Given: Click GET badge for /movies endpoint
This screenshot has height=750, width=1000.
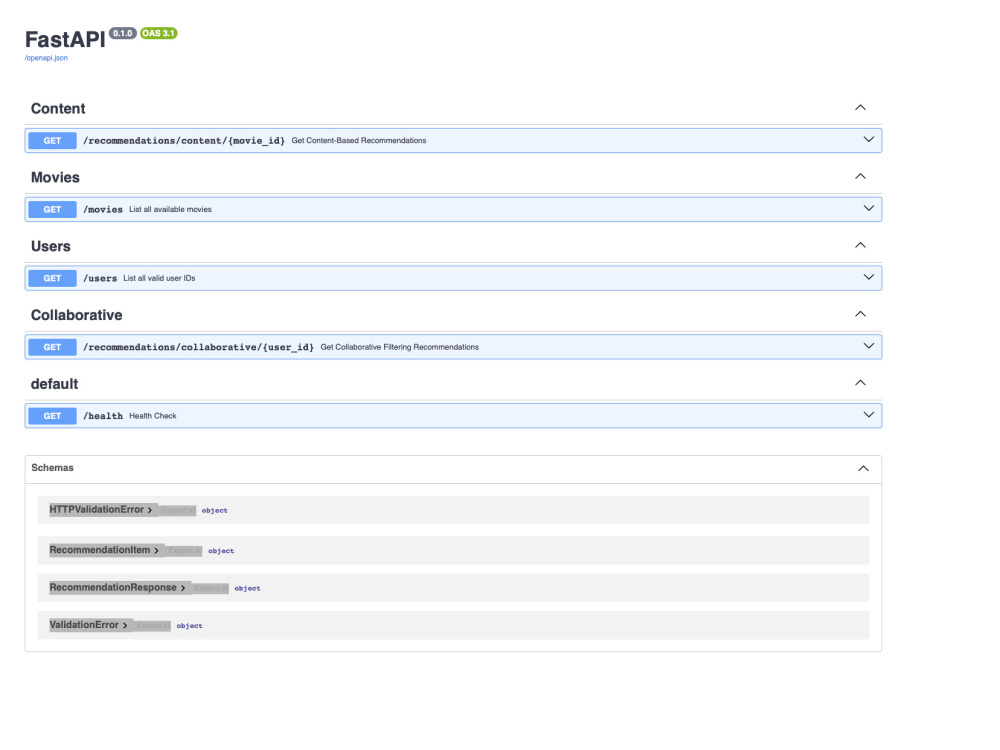Looking at the screenshot, I should (52, 210).
